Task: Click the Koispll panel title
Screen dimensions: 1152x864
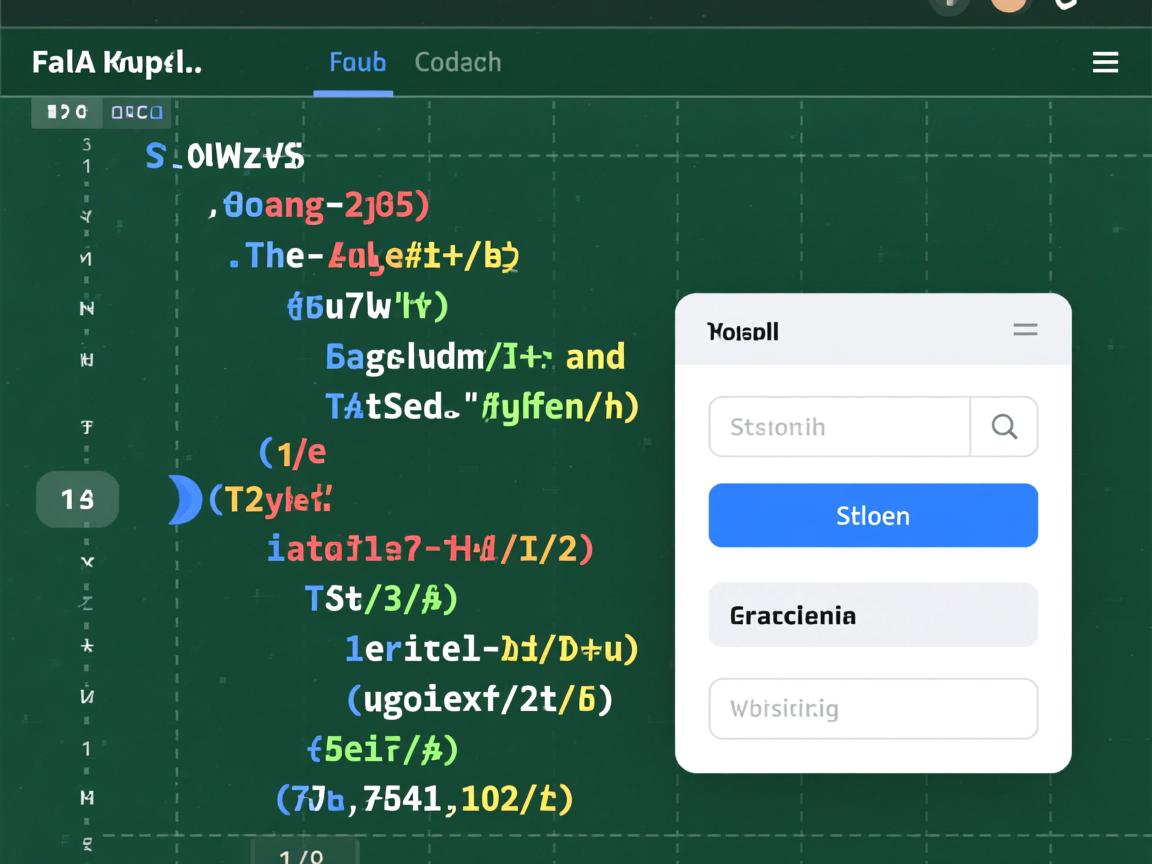Action: click(743, 331)
